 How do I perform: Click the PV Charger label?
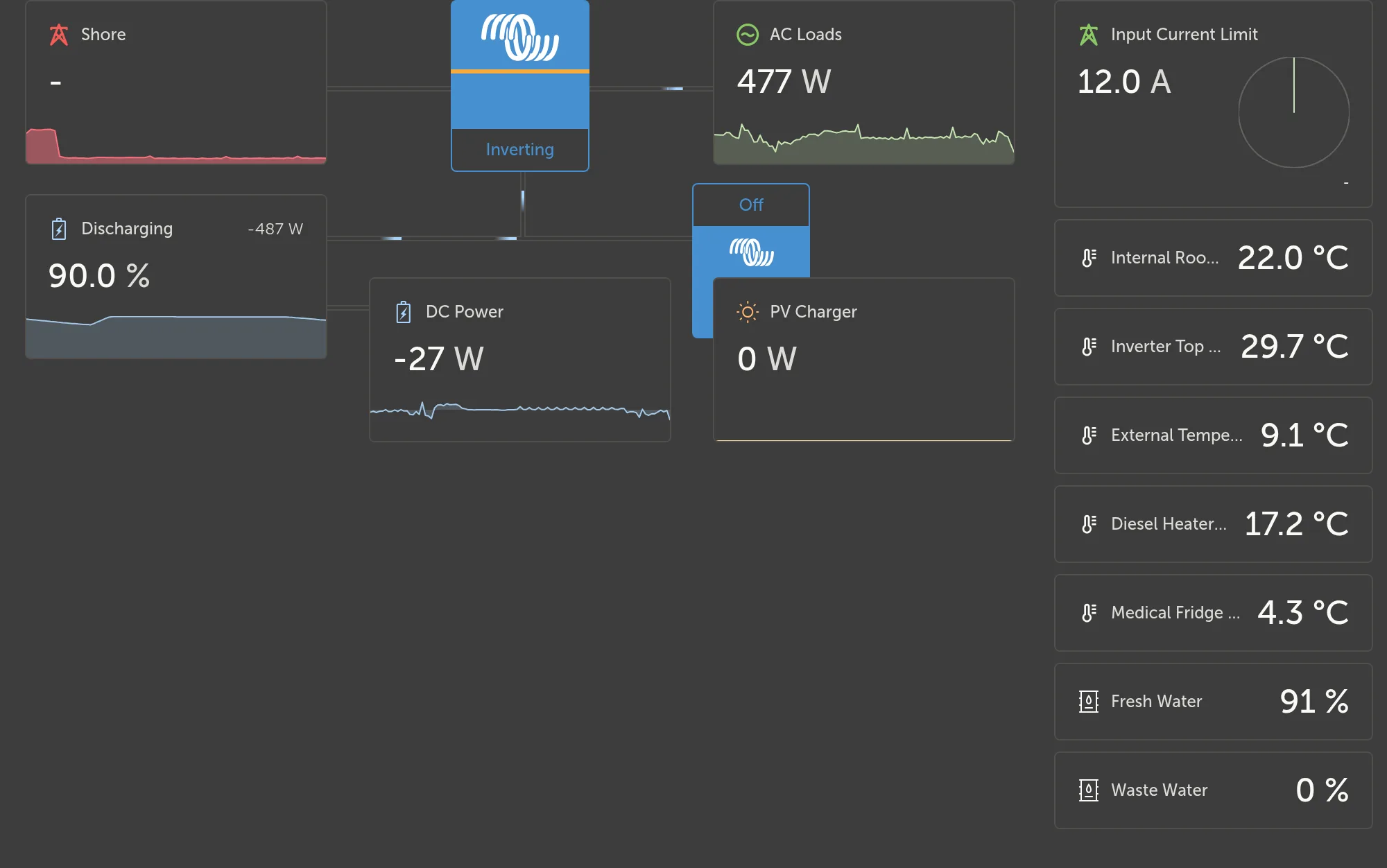click(813, 312)
